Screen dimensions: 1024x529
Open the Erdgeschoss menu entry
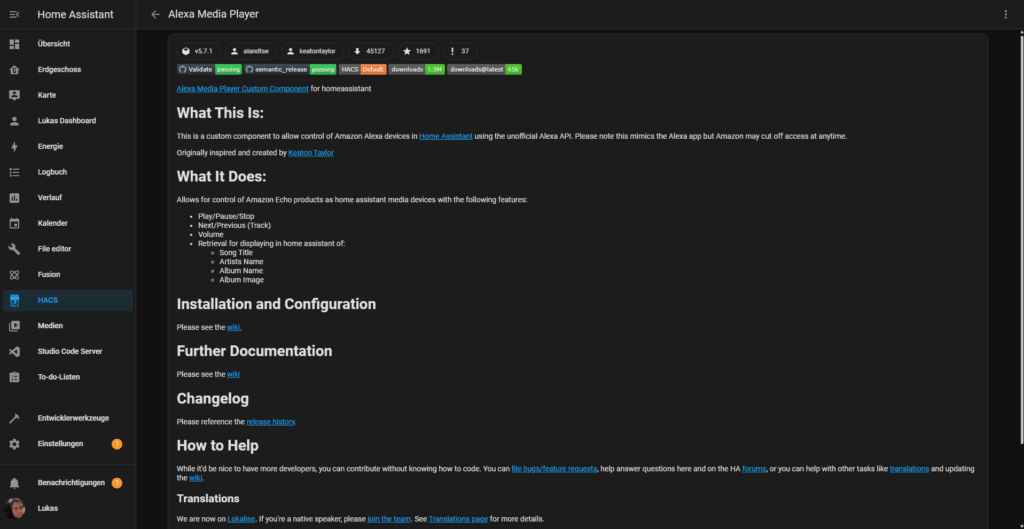click(68, 69)
